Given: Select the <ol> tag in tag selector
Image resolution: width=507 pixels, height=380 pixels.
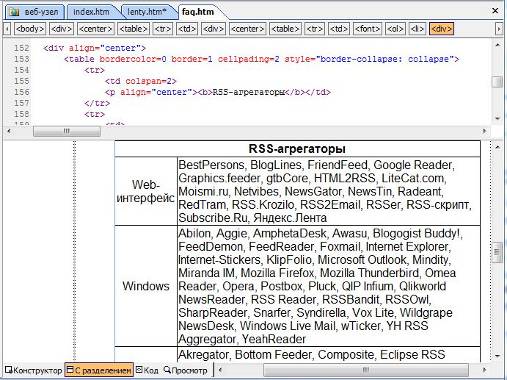Looking at the screenshot, I should coord(395,29).
